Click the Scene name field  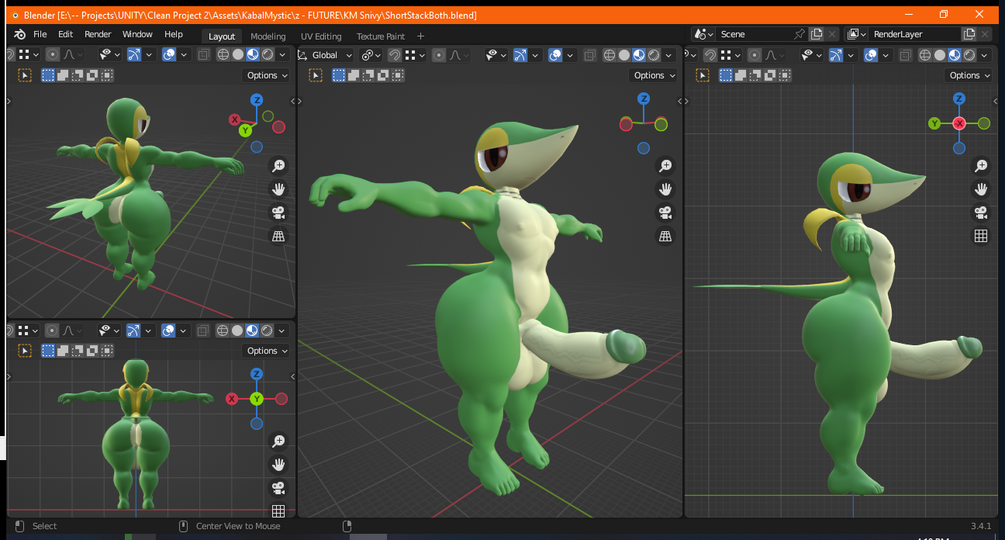click(754, 35)
